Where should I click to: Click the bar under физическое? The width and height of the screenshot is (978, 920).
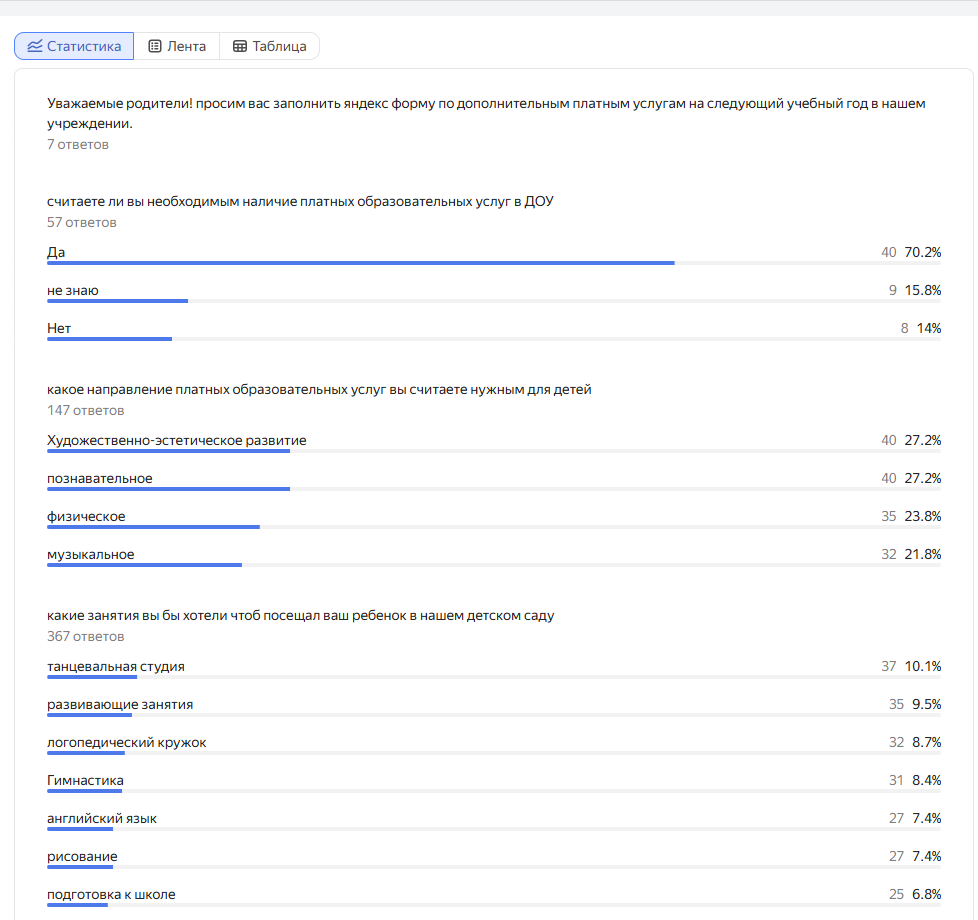tap(153, 527)
